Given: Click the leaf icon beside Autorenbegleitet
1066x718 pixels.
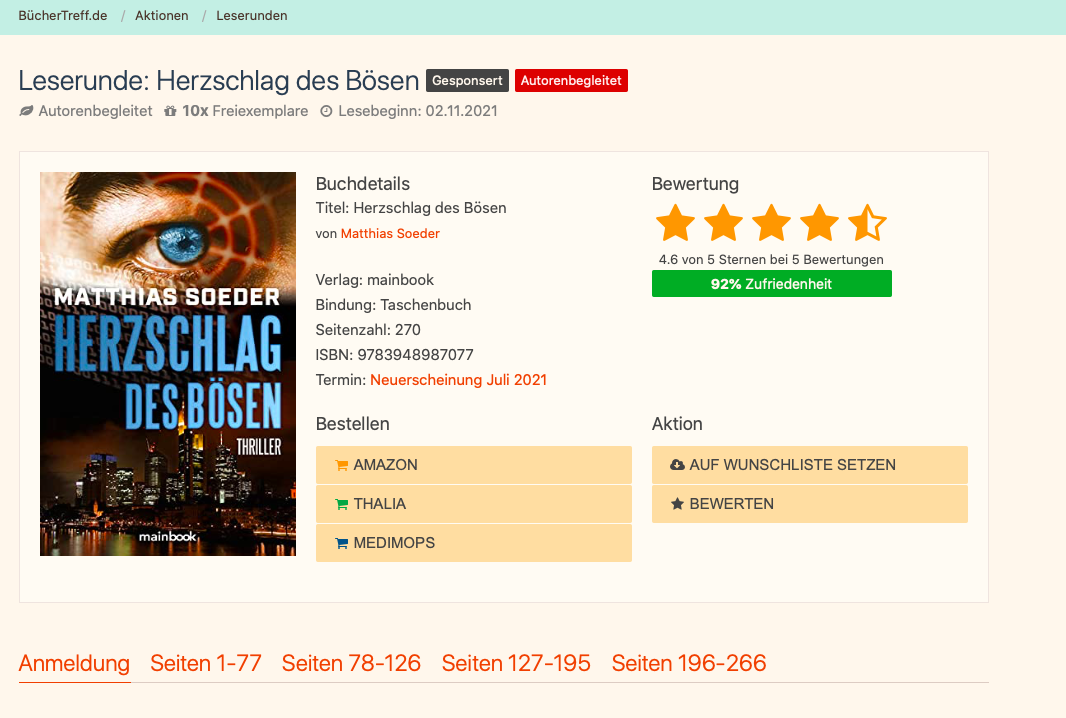Looking at the screenshot, I should (26, 111).
